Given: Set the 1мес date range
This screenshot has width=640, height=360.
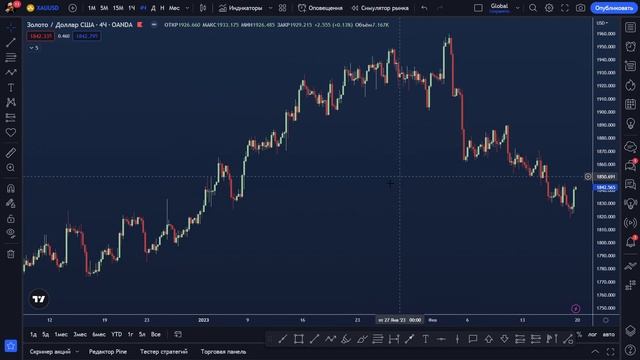Looking at the screenshot, I should pyautogui.click(x=61, y=334).
